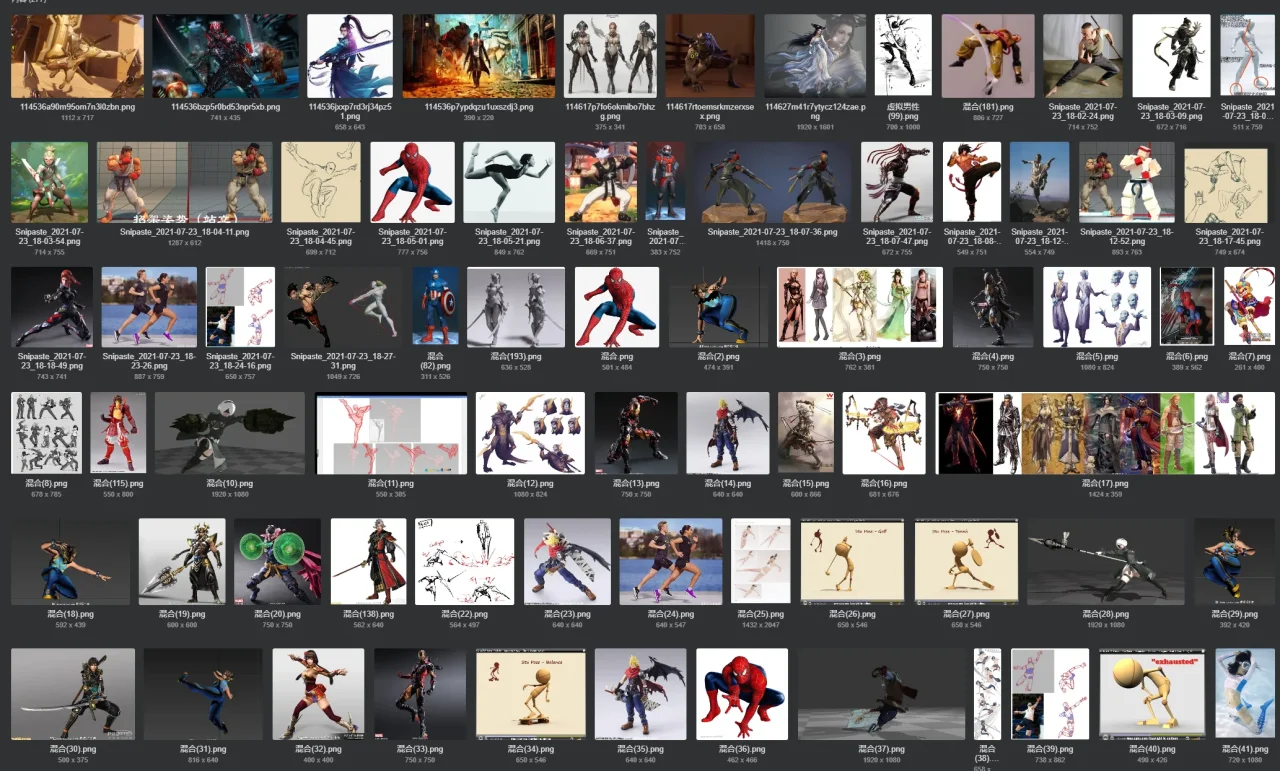Click the file name 混合(15).png
Image resolution: width=1280 pixels, height=771 pixels.
pyautogui.click(x=806, y=483)
